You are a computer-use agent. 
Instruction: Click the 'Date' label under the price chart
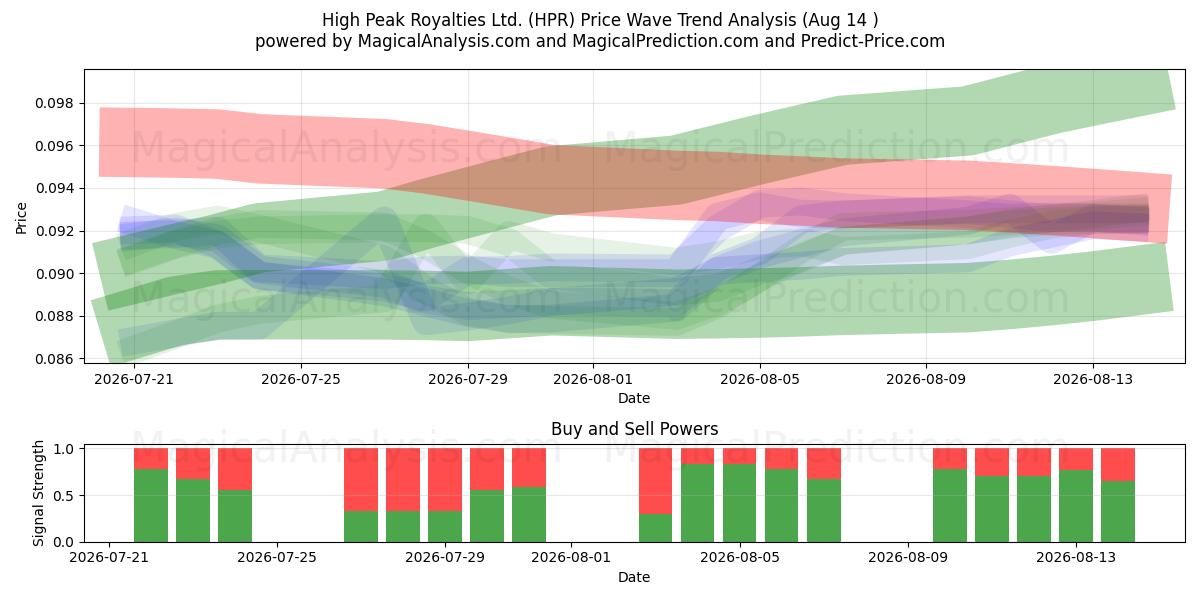point(634,398)
